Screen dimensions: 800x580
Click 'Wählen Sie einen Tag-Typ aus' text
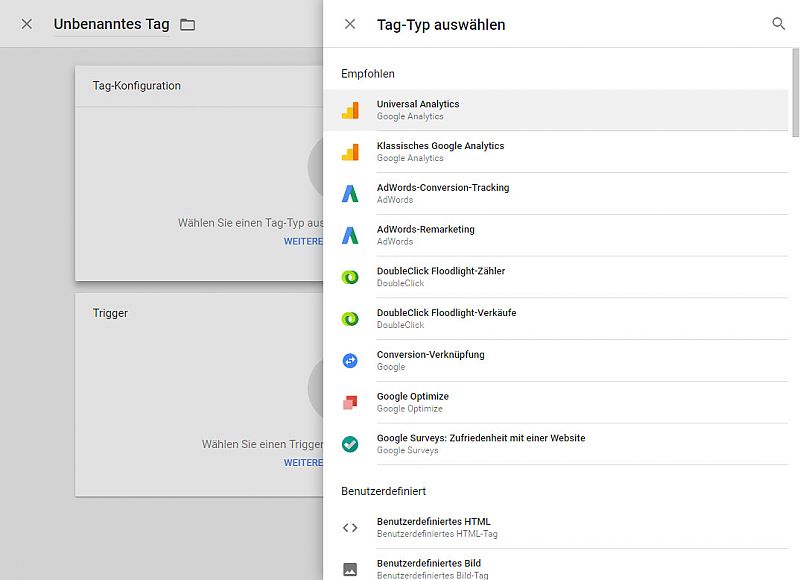click(x=251, y=223)
